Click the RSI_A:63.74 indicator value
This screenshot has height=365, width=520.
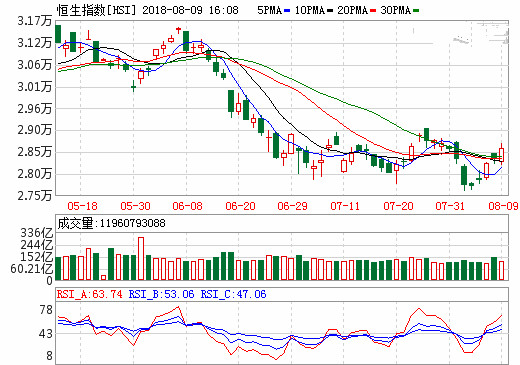tap(90, 294)
